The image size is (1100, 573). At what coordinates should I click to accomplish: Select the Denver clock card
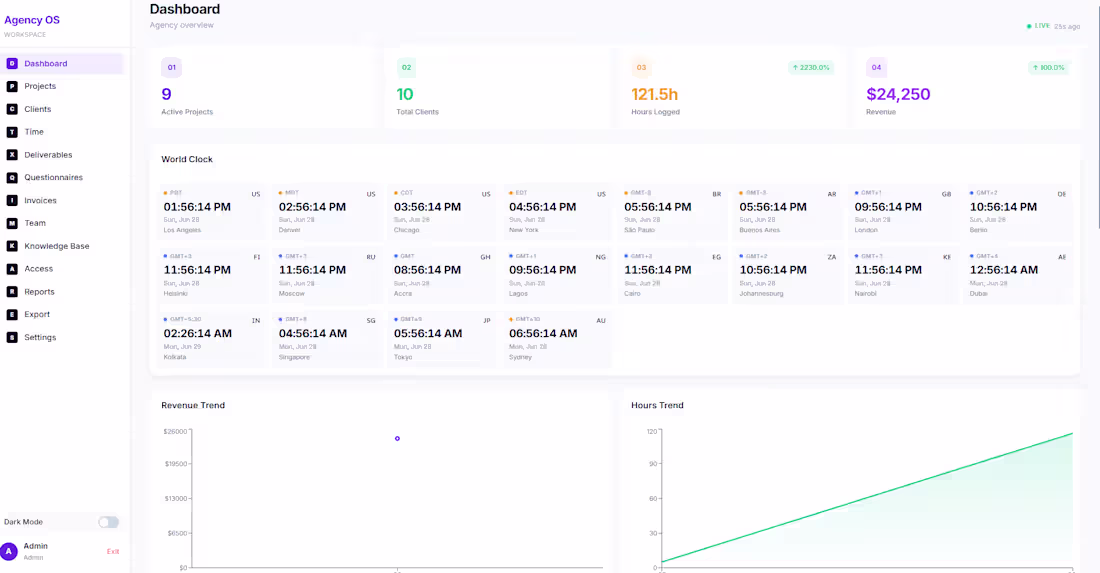(326, 211)
